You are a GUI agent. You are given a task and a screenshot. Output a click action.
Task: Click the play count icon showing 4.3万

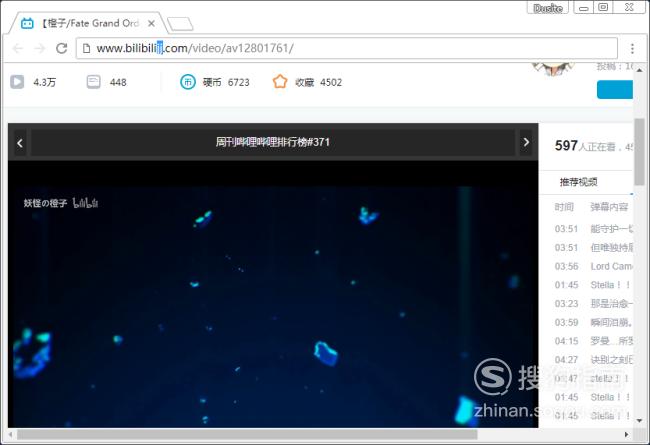pos(17,82)
